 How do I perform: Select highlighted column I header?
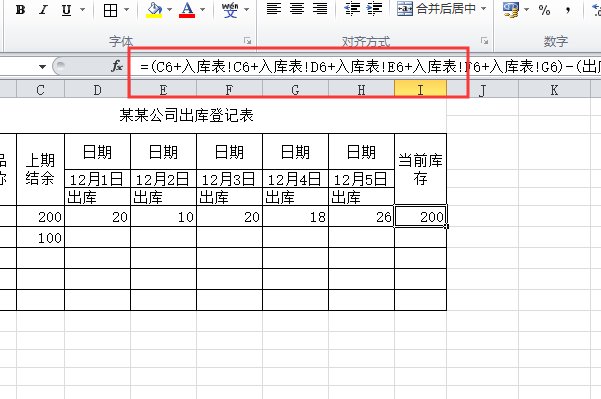click(420, 90)
